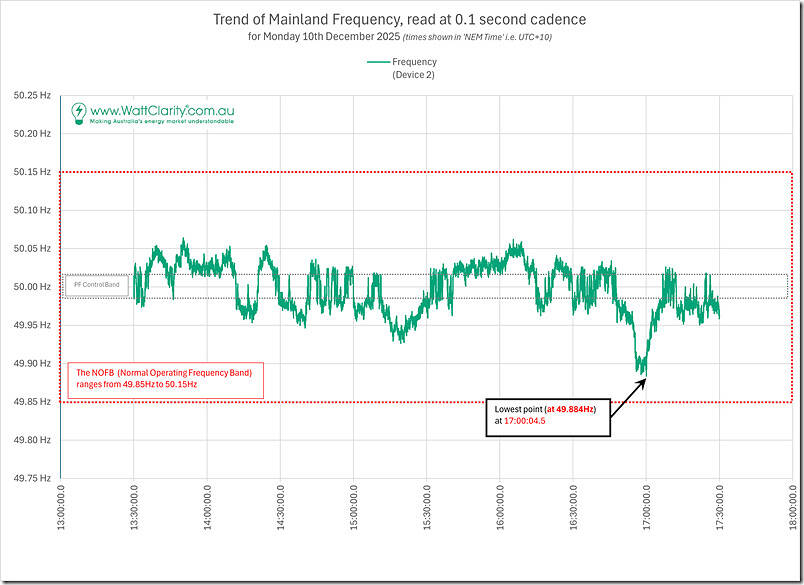Click the WattClarity lightbulb logo icon
804x585 pixels.
[78, 112]
